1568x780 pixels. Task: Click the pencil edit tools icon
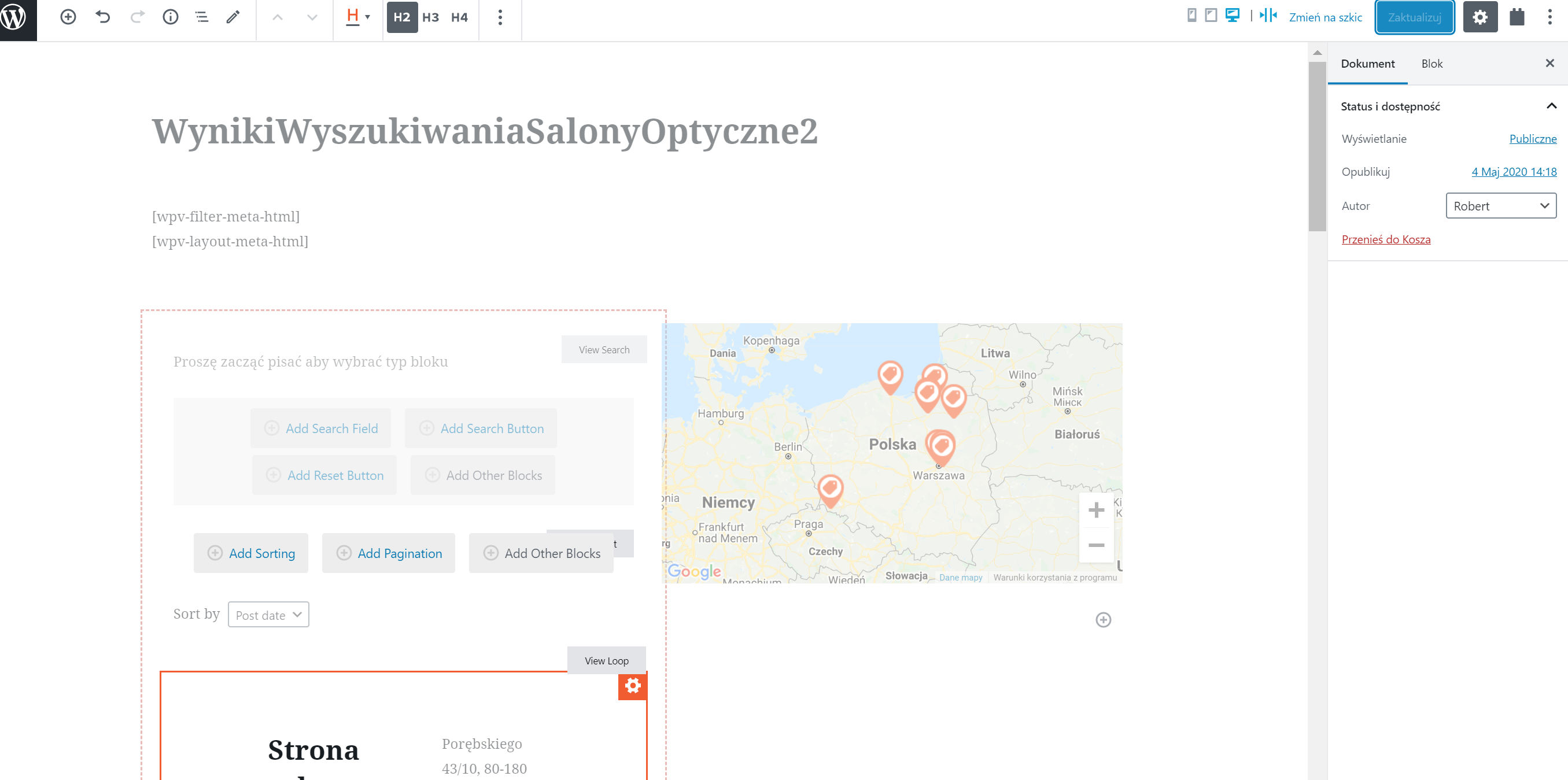coord(233,17)
